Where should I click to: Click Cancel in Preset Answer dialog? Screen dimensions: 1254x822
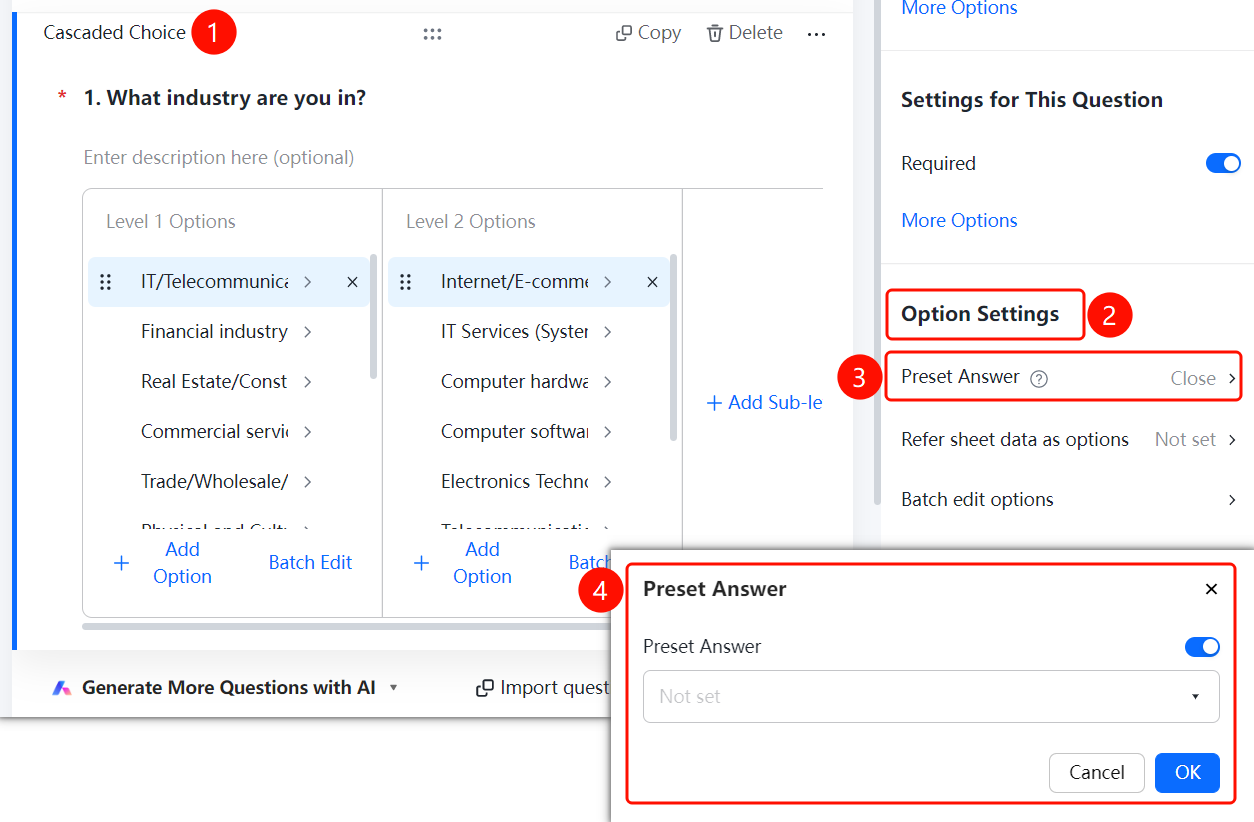coord(1097,773)
